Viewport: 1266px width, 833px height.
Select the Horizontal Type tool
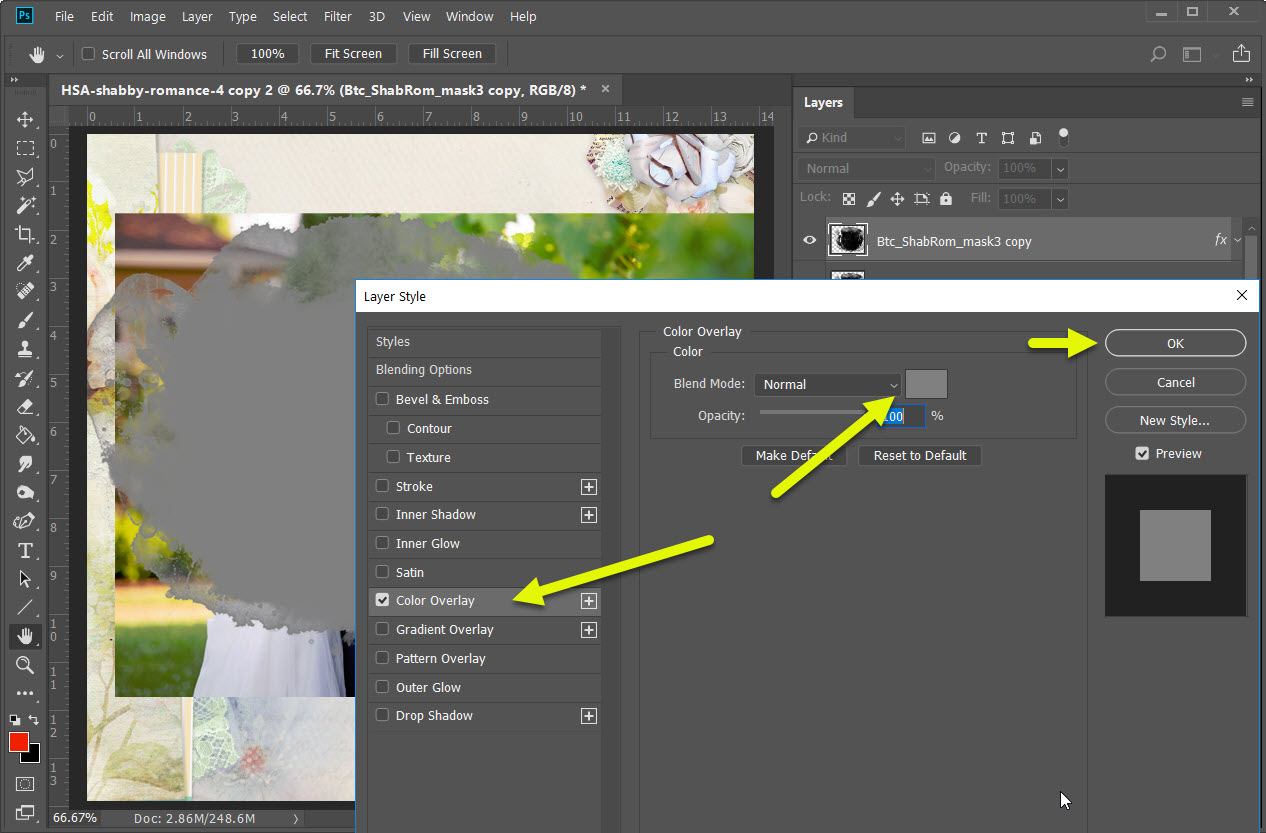[25, 550]
